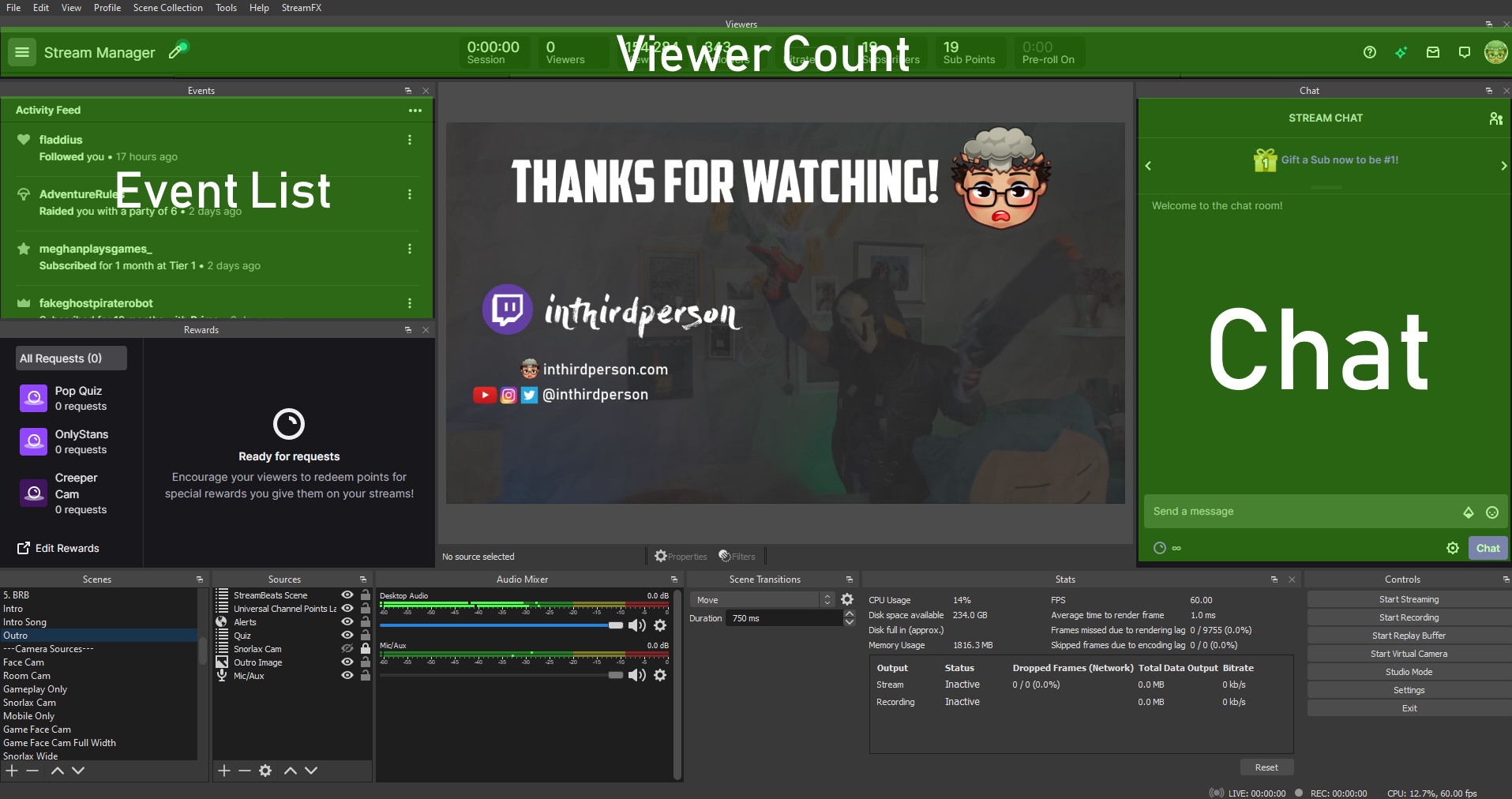Screen dimensions: 1512x799
Task: Hide the Quiz source
Action: [347, 636]
